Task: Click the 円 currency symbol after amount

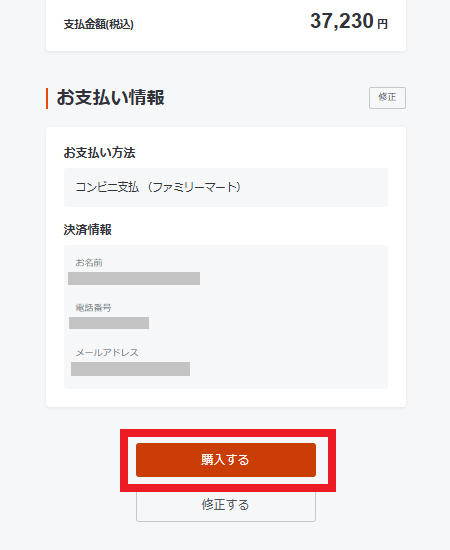Action: pyautogui.click(x=383, y=24)
